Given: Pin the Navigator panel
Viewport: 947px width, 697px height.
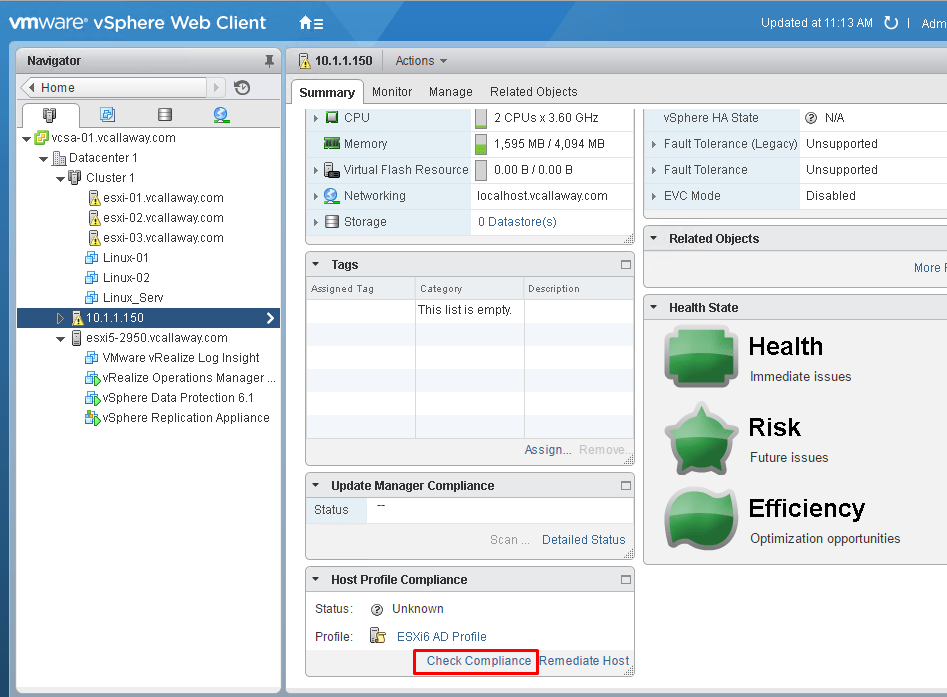Looking at the screenshot, I should coord(269,60).
